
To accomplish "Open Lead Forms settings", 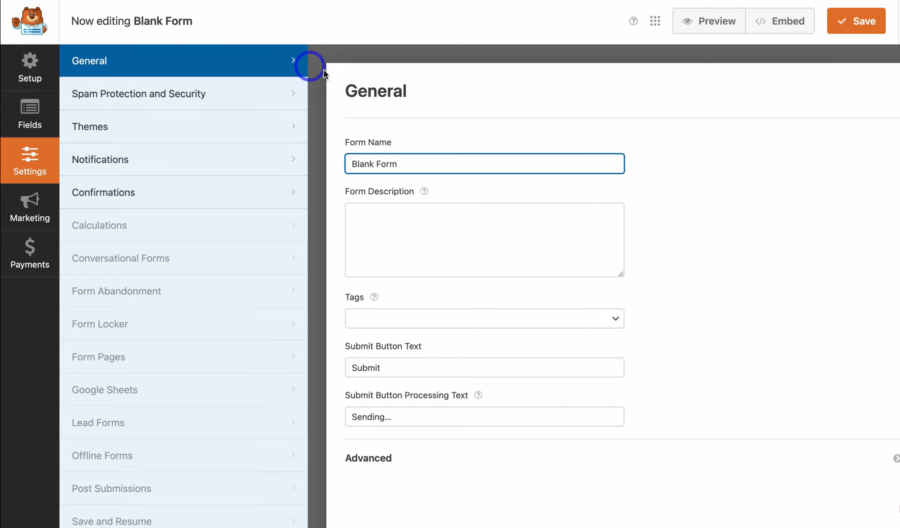I will (x=184, y=422).
